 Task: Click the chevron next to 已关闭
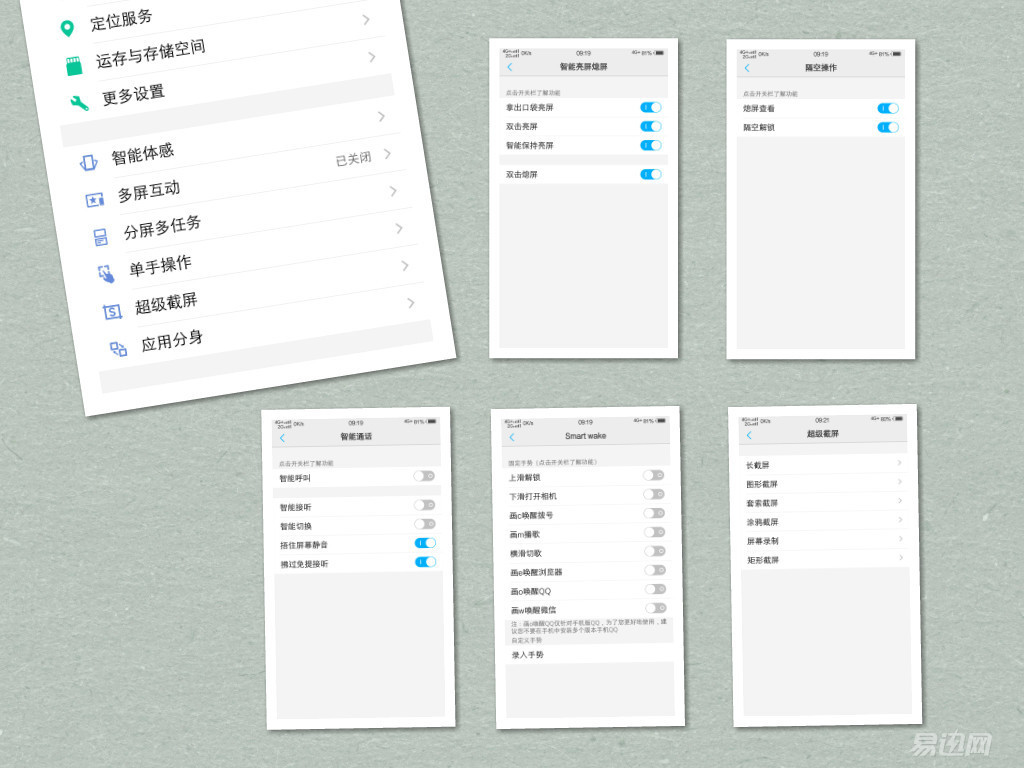(387, 154)
